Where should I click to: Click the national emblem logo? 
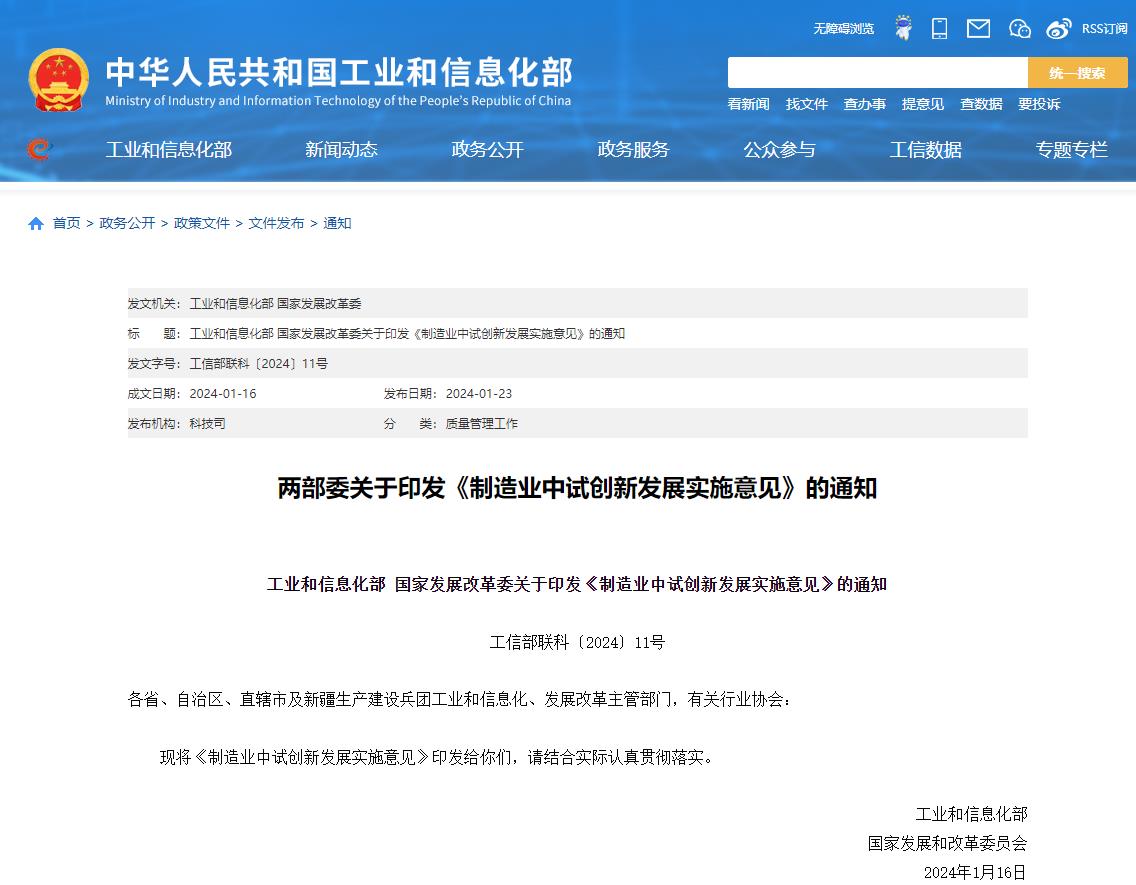coord(59,79)
